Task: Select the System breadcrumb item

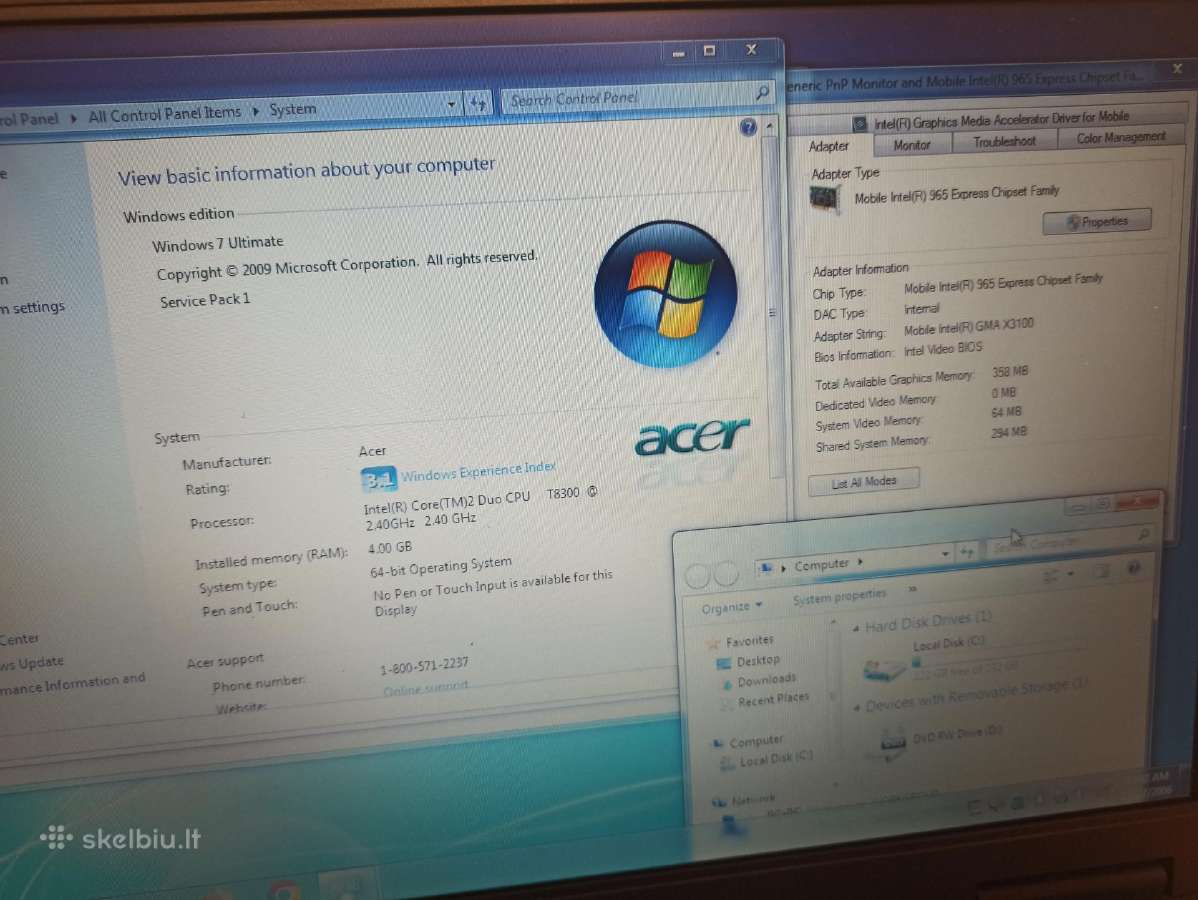Action: click(x=293, y=109)
